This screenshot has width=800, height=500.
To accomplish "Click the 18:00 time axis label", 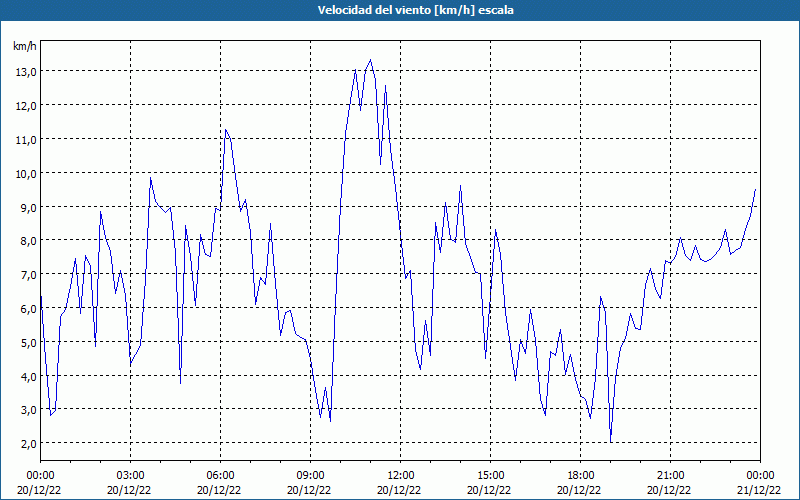I will (x=580, y=476).
